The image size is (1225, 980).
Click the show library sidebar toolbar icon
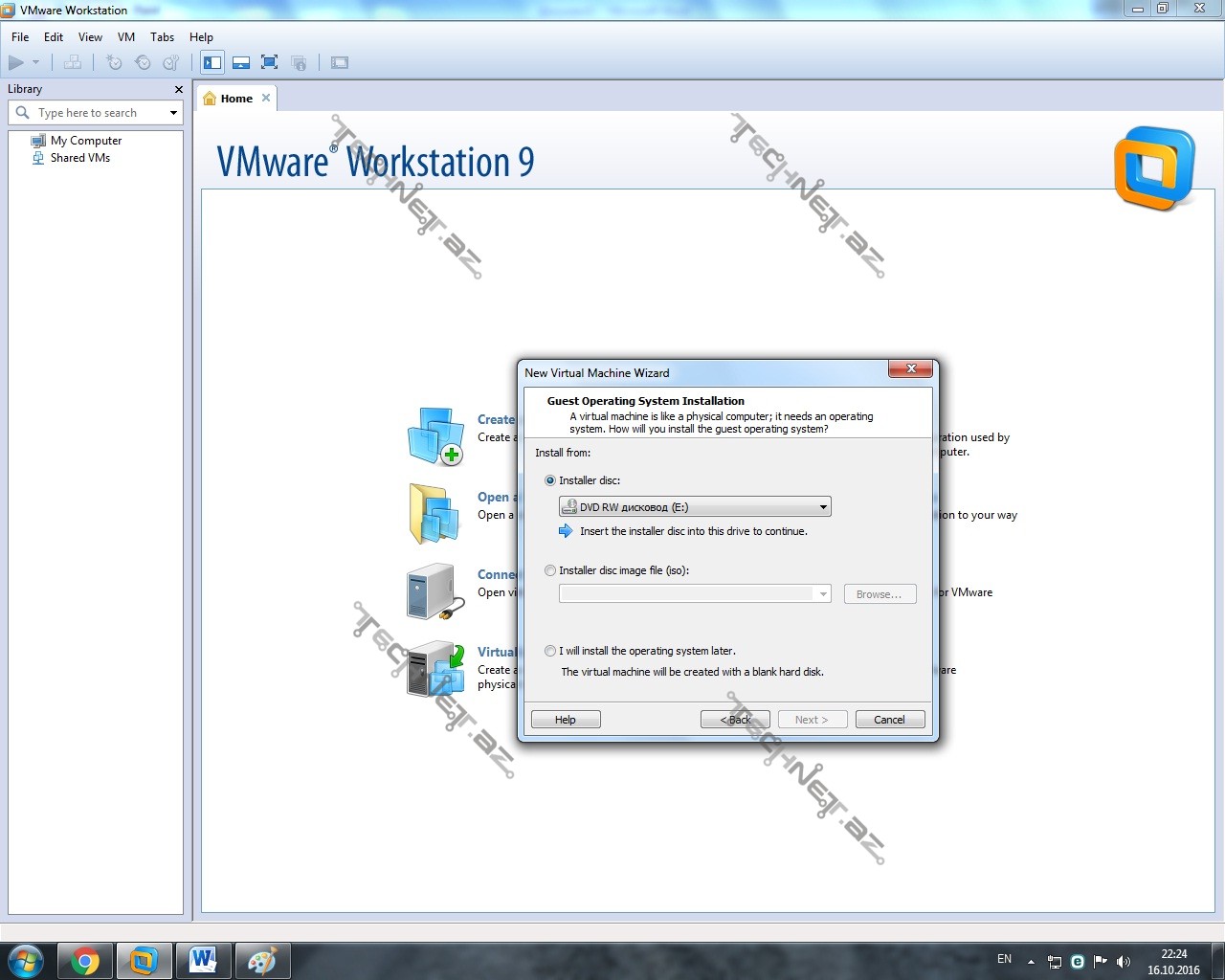(212, 63)
